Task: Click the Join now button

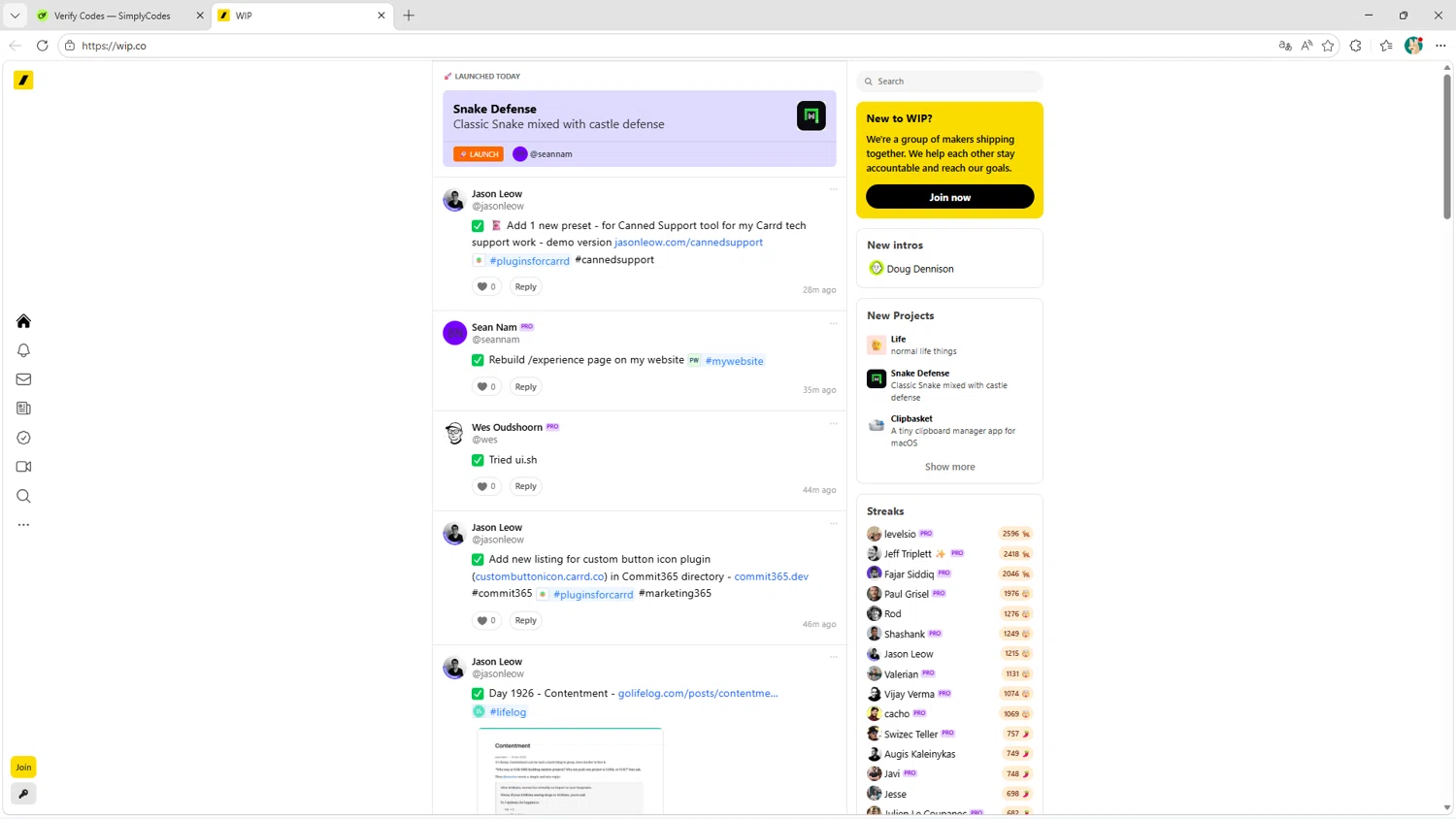Action: pyautogui.click(x=949, y=197)
